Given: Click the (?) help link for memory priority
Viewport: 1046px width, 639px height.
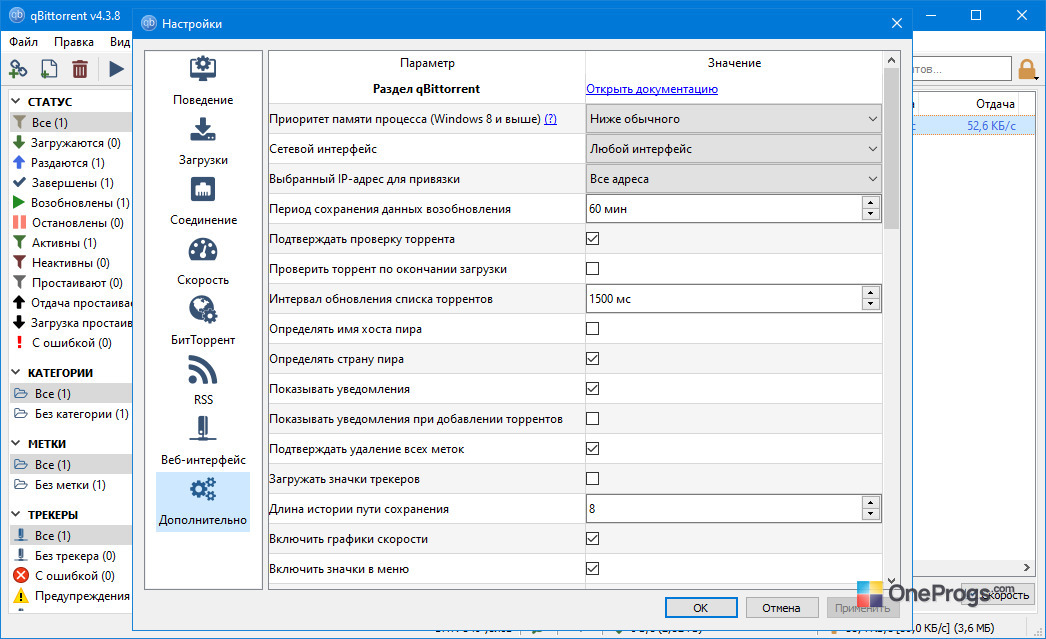Looking at the screenshot, I should (x=550, y=119).
